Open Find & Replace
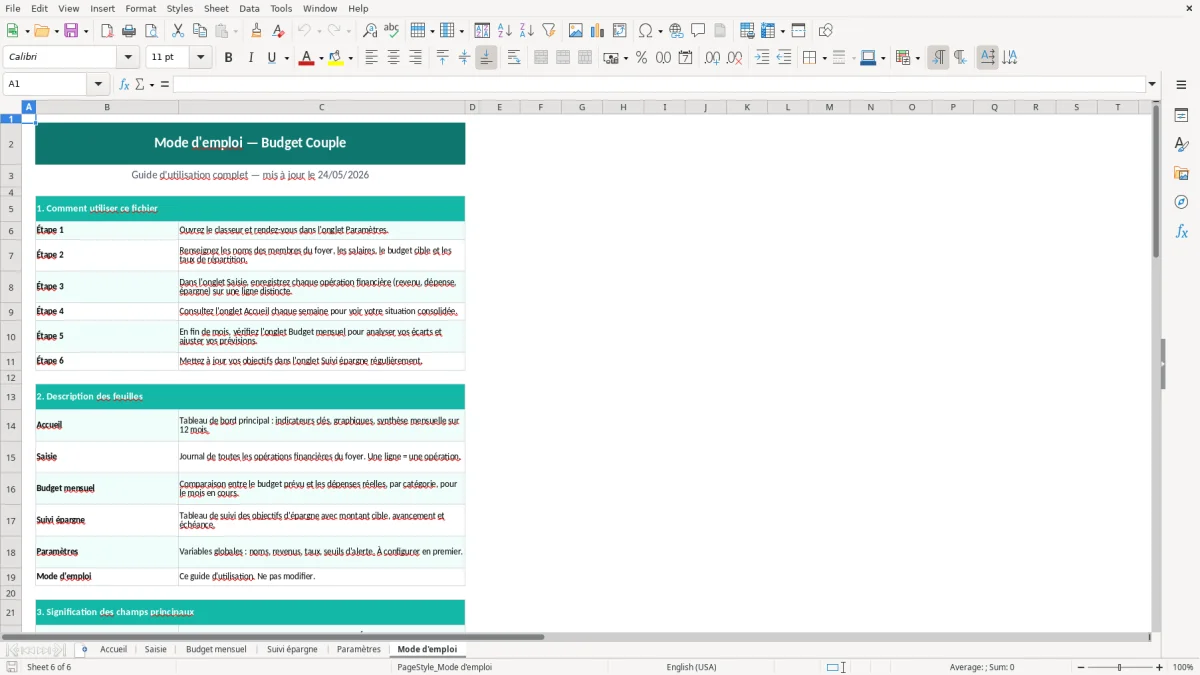Image resolution: width=1200 pixels, height=675 pixels. [x=370, y=31]
